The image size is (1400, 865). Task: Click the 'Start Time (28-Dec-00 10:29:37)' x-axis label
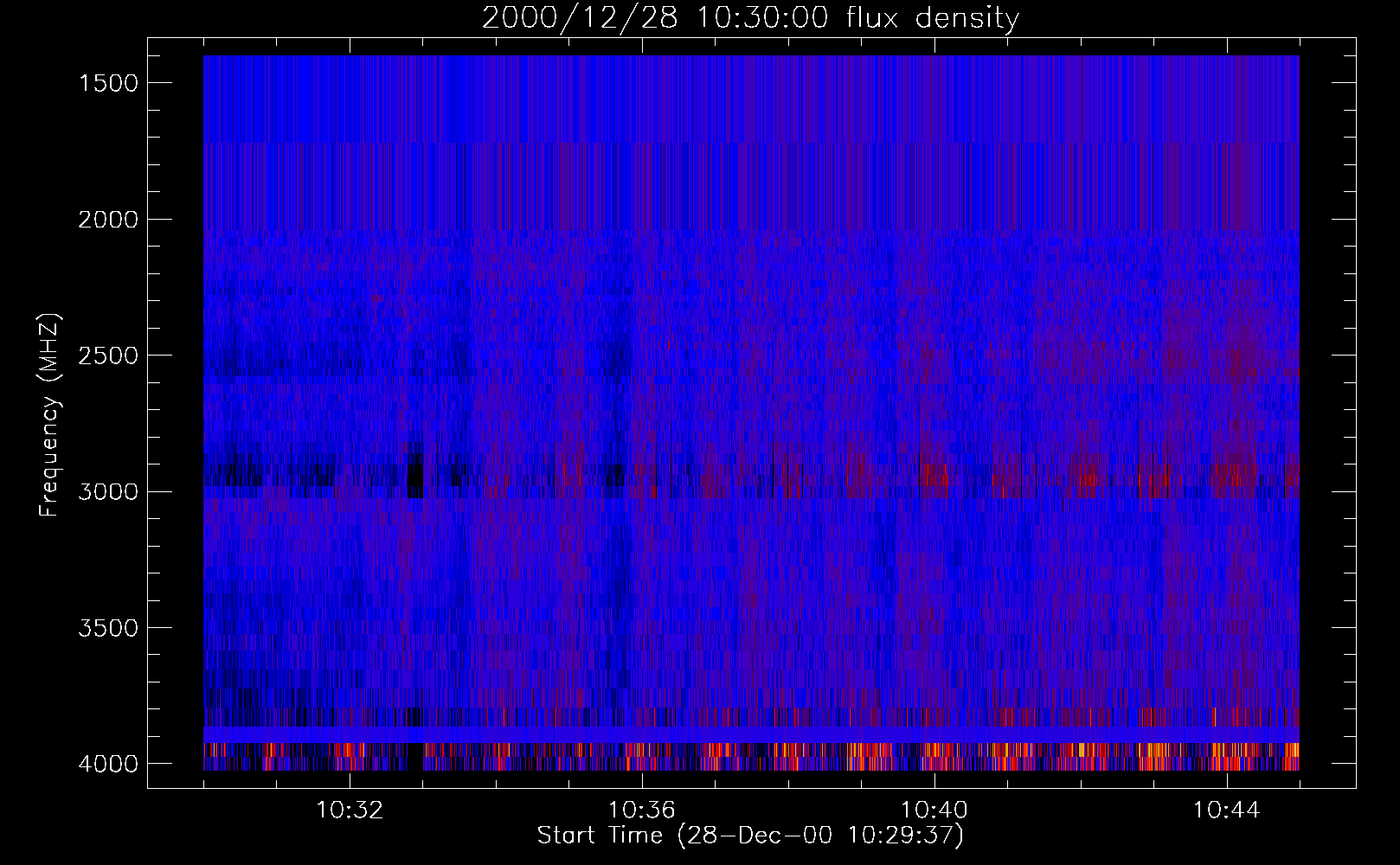[x=750, y=835]
